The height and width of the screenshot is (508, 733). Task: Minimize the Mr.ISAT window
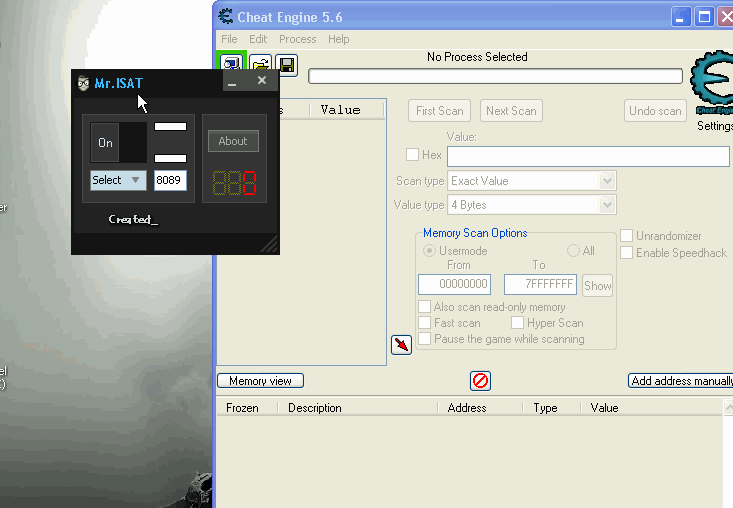point(232,82)
